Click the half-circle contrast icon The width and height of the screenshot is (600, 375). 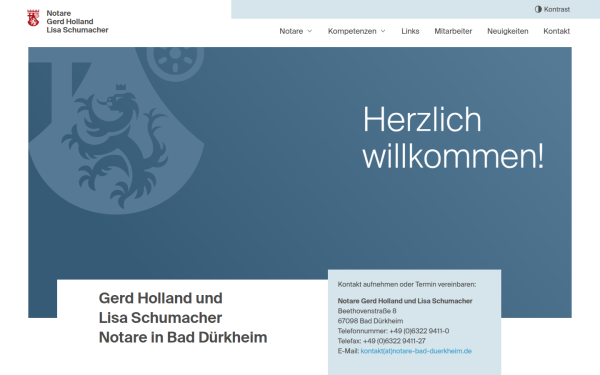[x=538, y=9]
